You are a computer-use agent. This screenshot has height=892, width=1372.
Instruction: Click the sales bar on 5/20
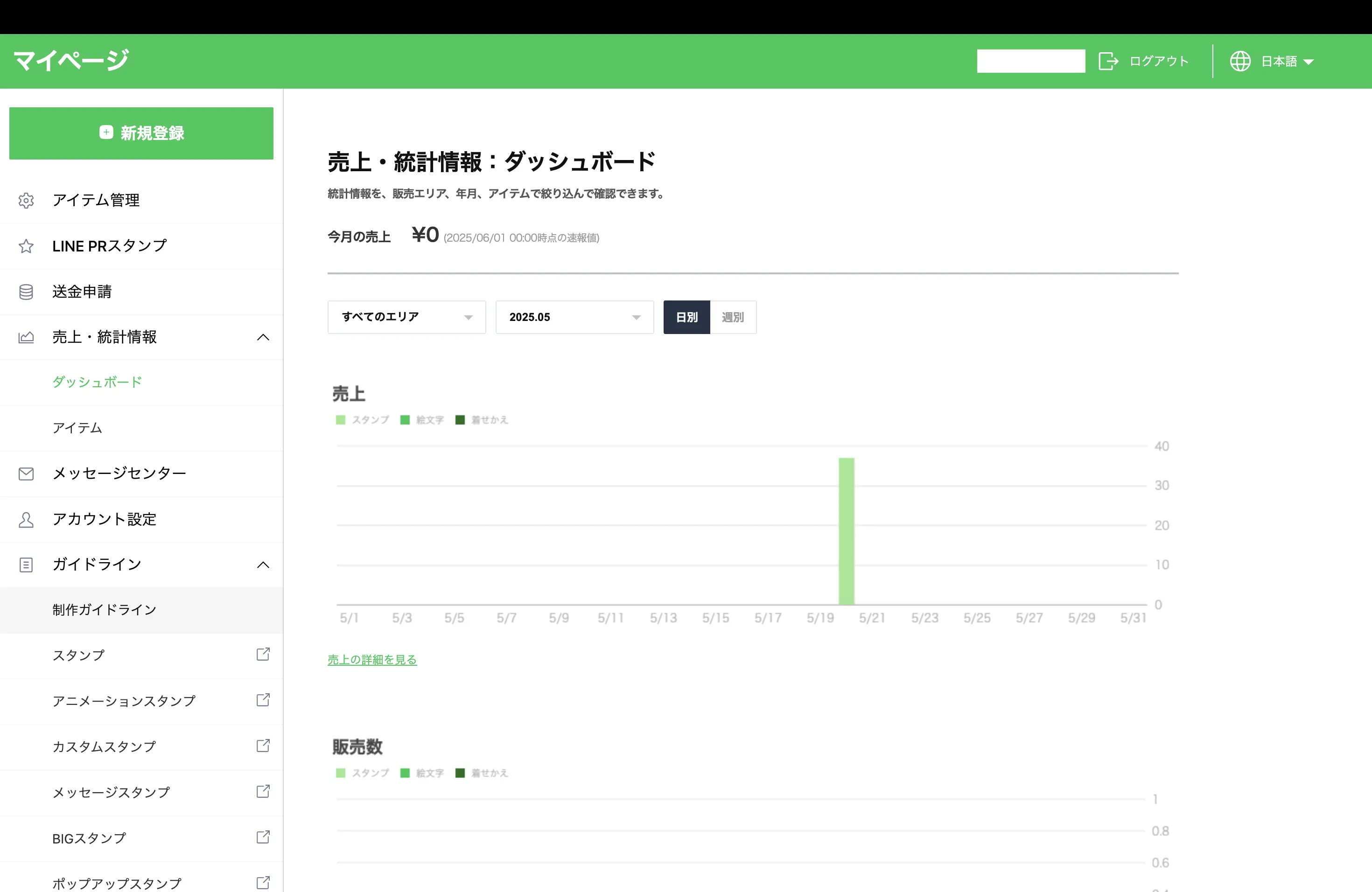click(846, 531)
